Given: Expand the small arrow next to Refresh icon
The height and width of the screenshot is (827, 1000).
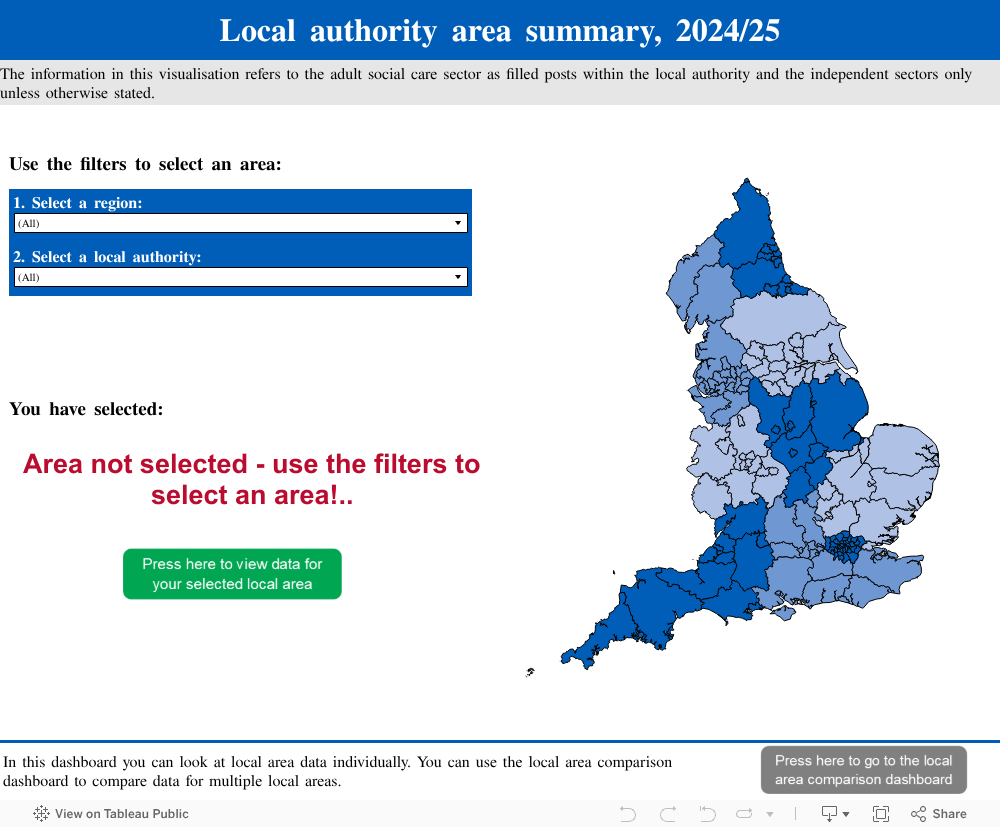Looking at the screenshot, I should click(x=770, y=814).
